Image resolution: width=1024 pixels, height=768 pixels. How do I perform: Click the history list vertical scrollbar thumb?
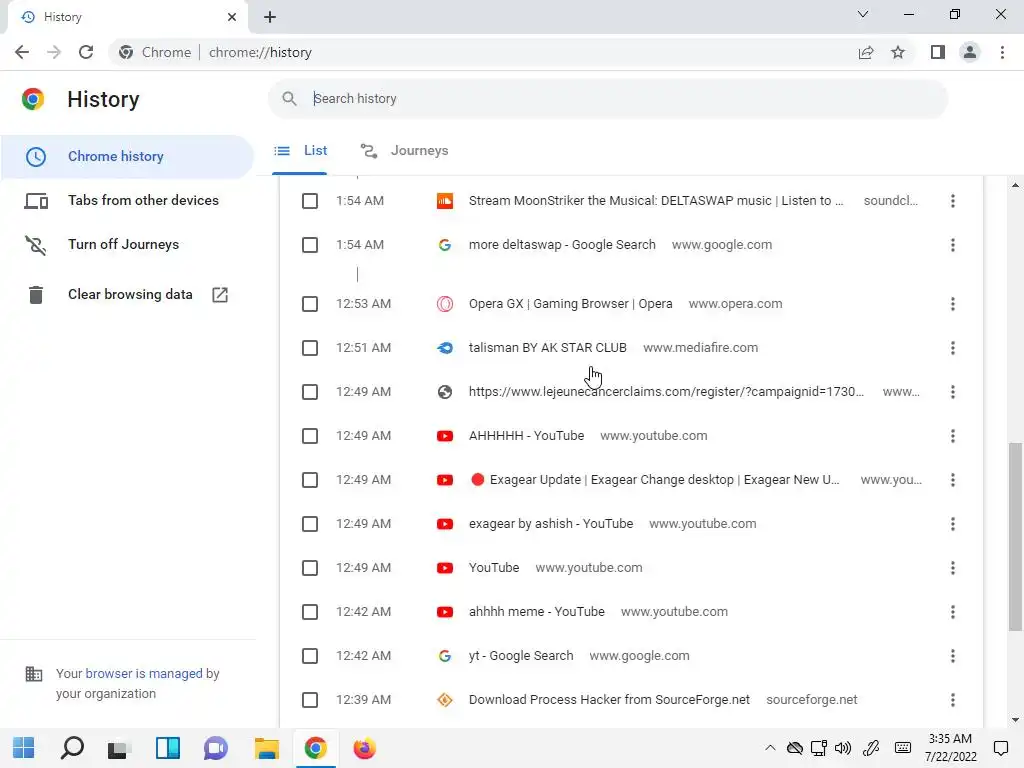(1015, 537)
